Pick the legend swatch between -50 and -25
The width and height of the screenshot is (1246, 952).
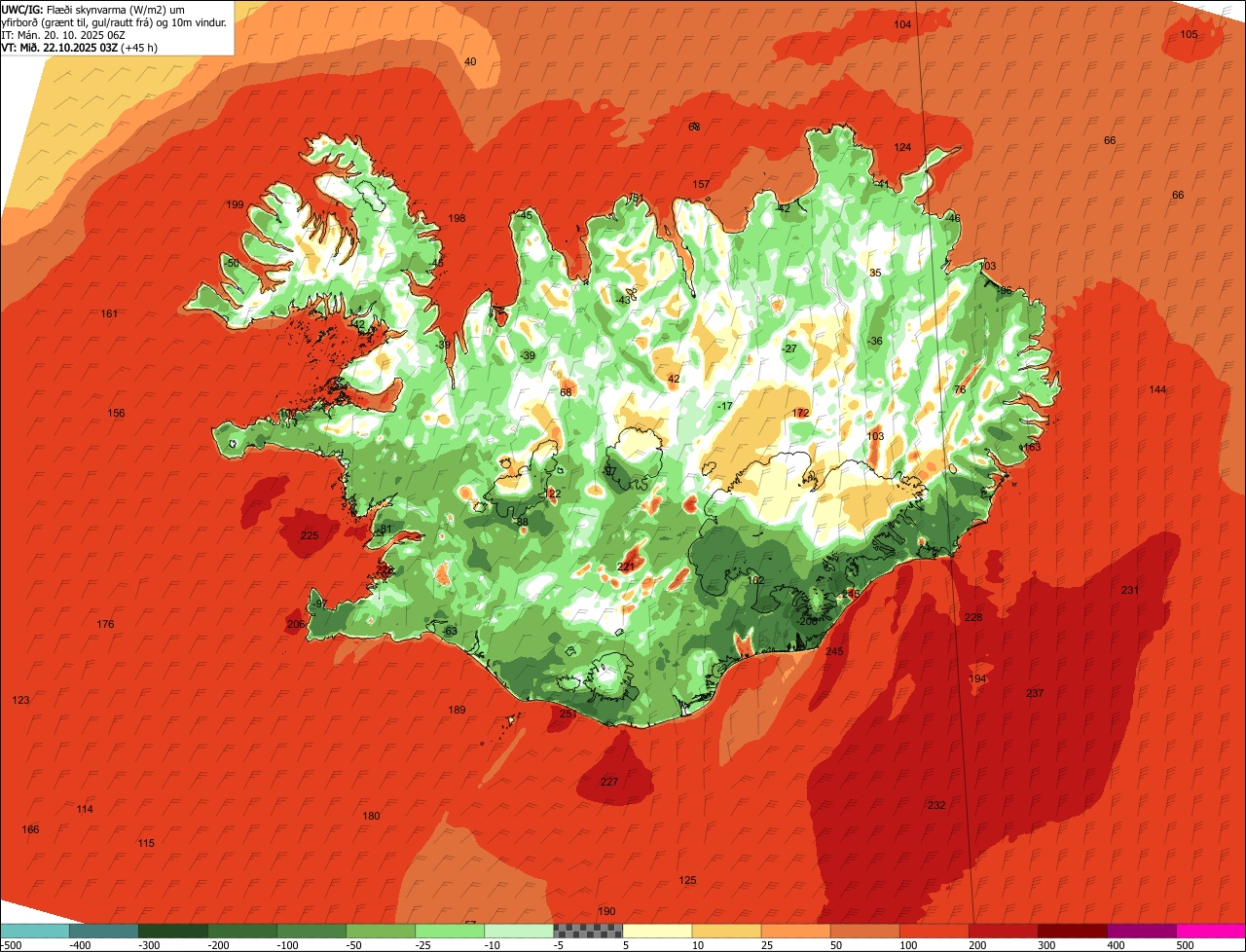tap(381, 931)
